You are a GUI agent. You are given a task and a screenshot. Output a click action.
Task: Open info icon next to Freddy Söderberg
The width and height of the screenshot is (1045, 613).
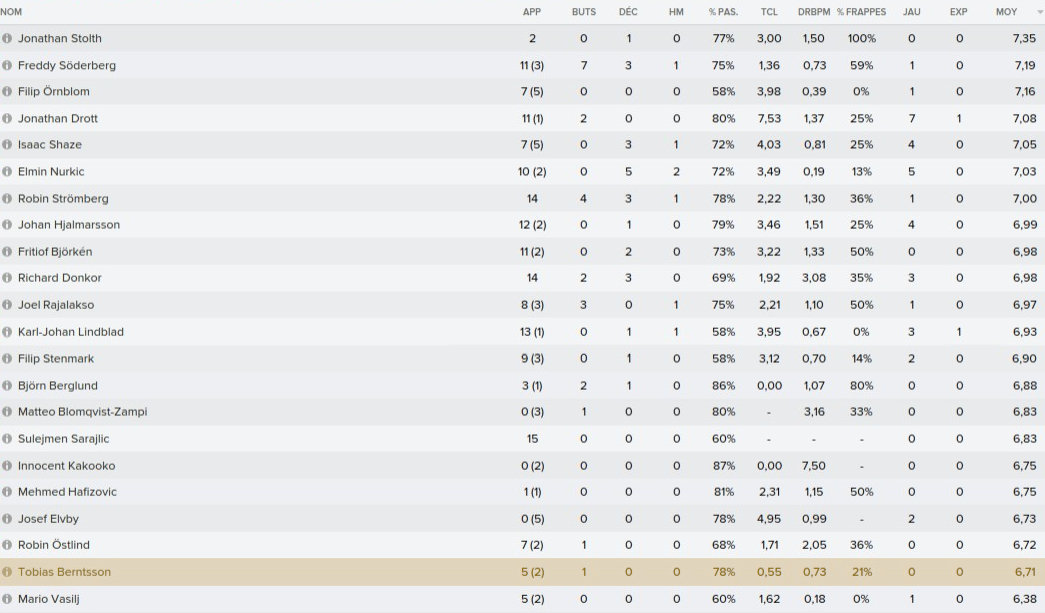tap(7, 65)
